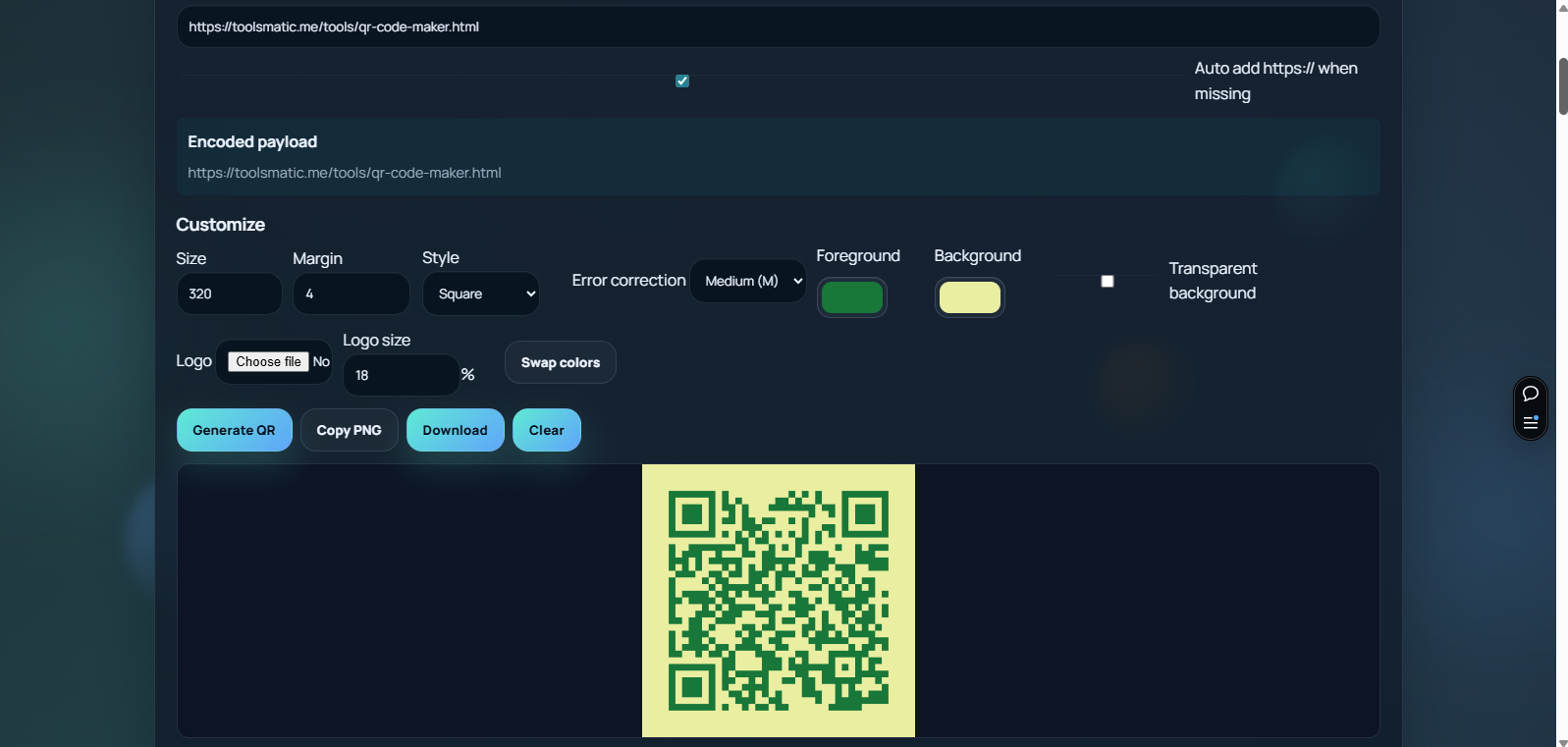Image resolution: width=1568 pixels, height=747 pixels.
Task: Focus the Margin field showing 4
Action: [x=351, y=293]
